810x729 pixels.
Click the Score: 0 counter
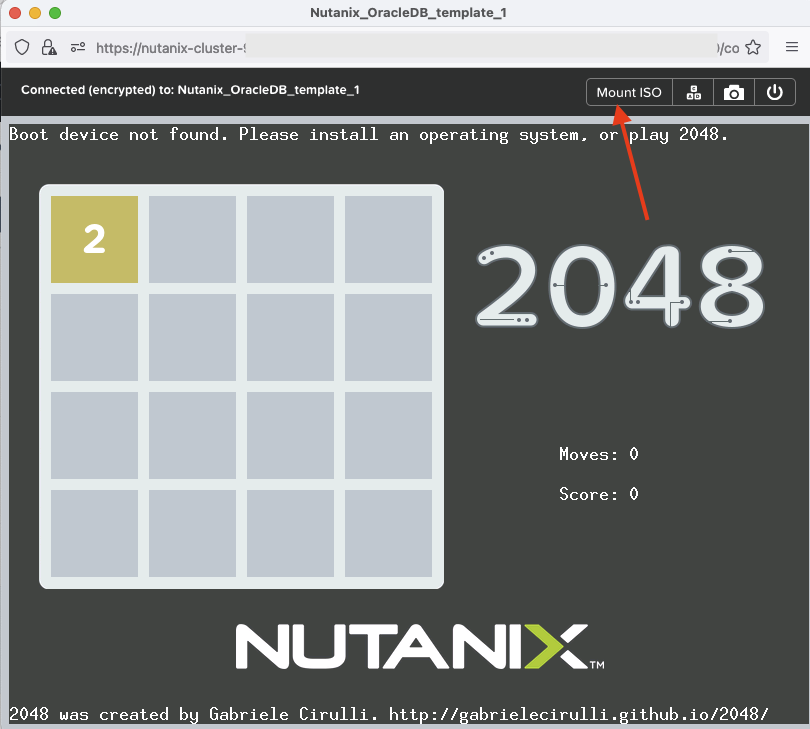click(599, 494)
